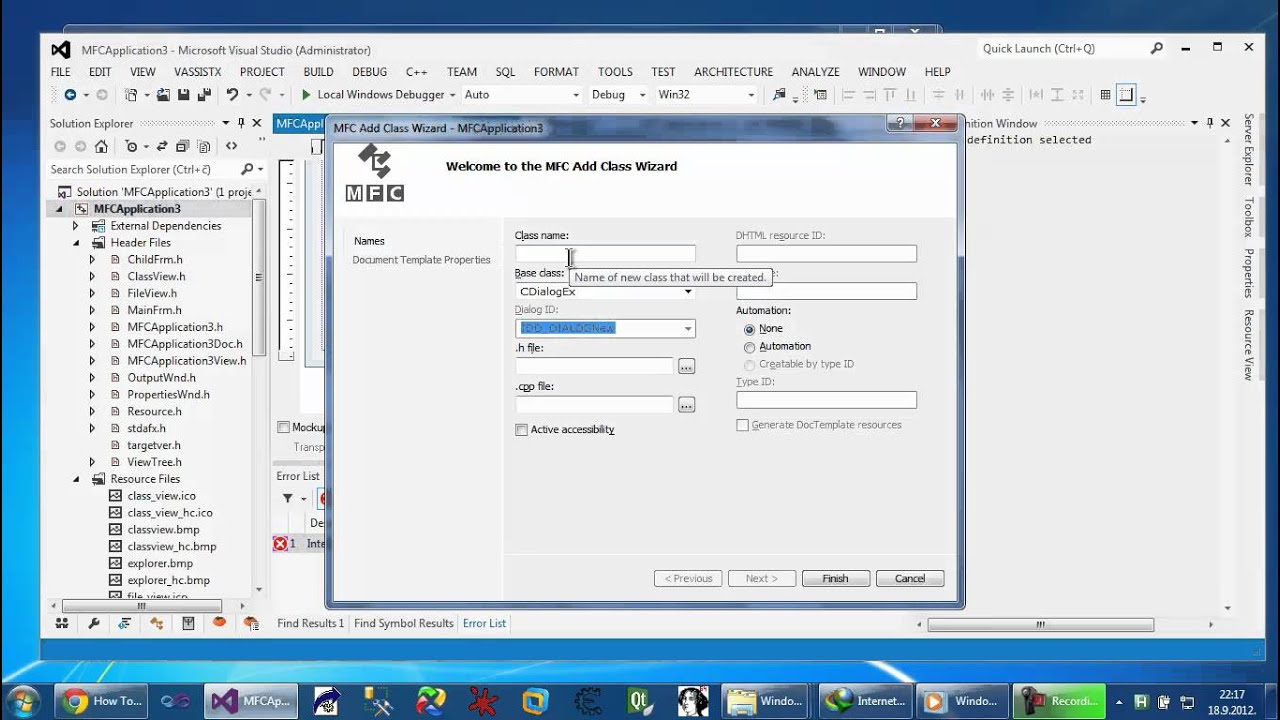Click the Collapse All icon in Solution Explorer
1280x720 pixels.
[x=183, y=146]
